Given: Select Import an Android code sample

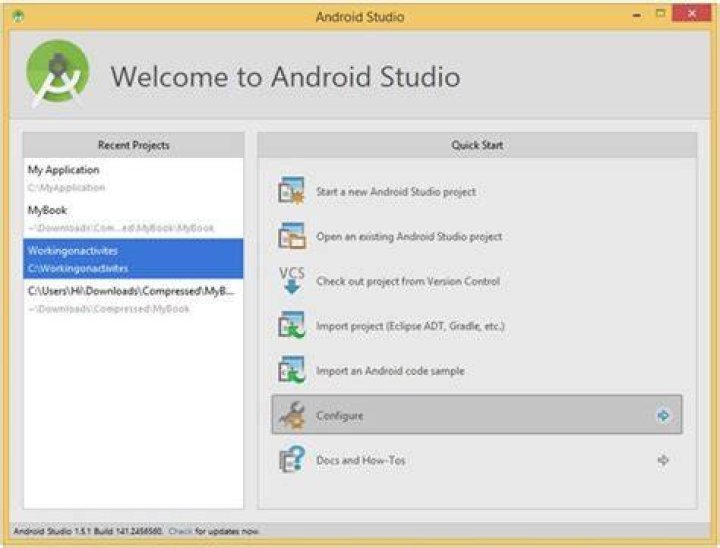Looking at the screenshot, I should click(x=390, y=371).
